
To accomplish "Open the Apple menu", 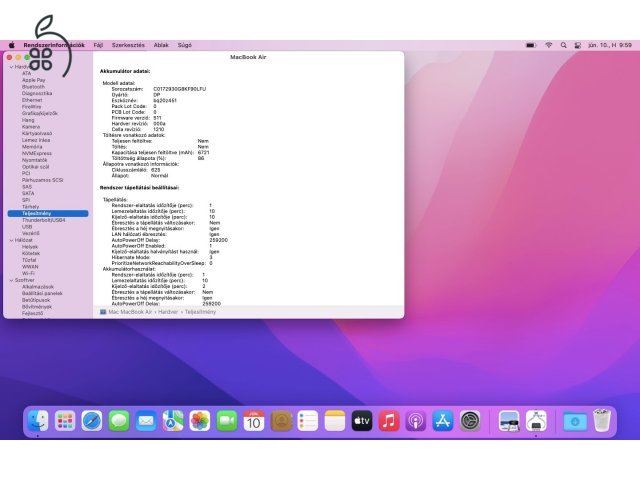I will tap(11, 45).
